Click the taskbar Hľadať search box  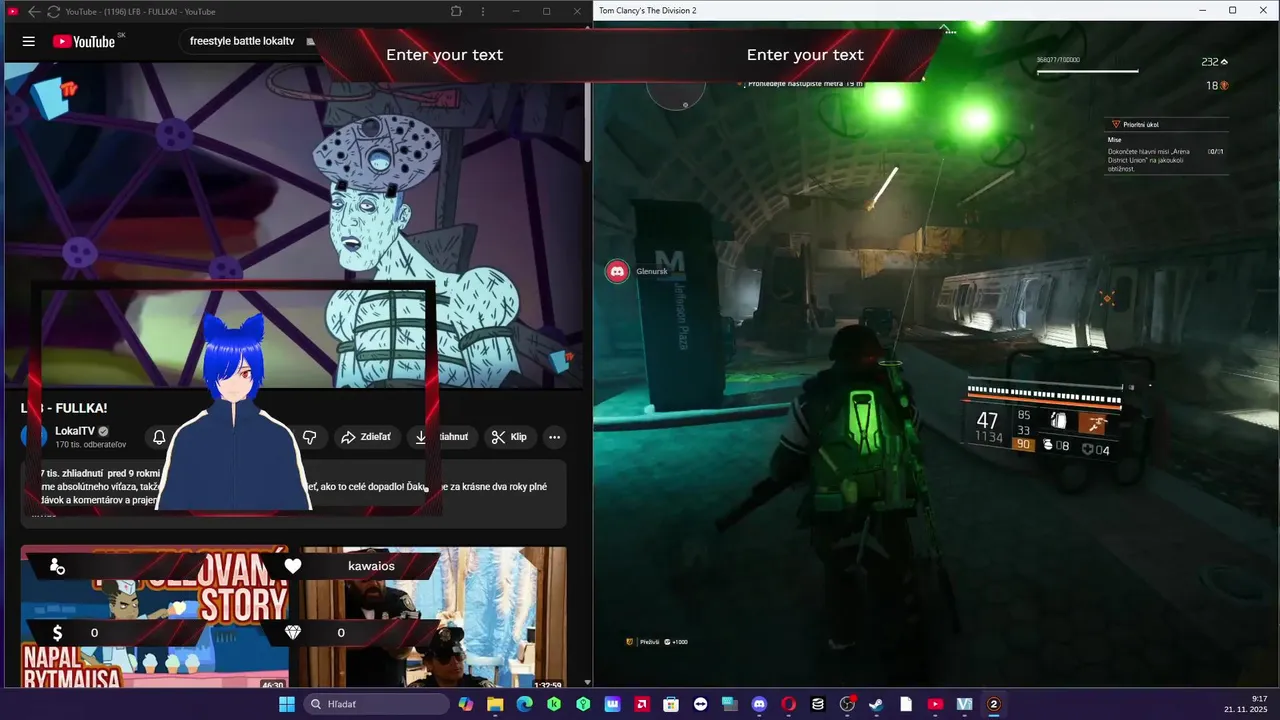(377, 704)
